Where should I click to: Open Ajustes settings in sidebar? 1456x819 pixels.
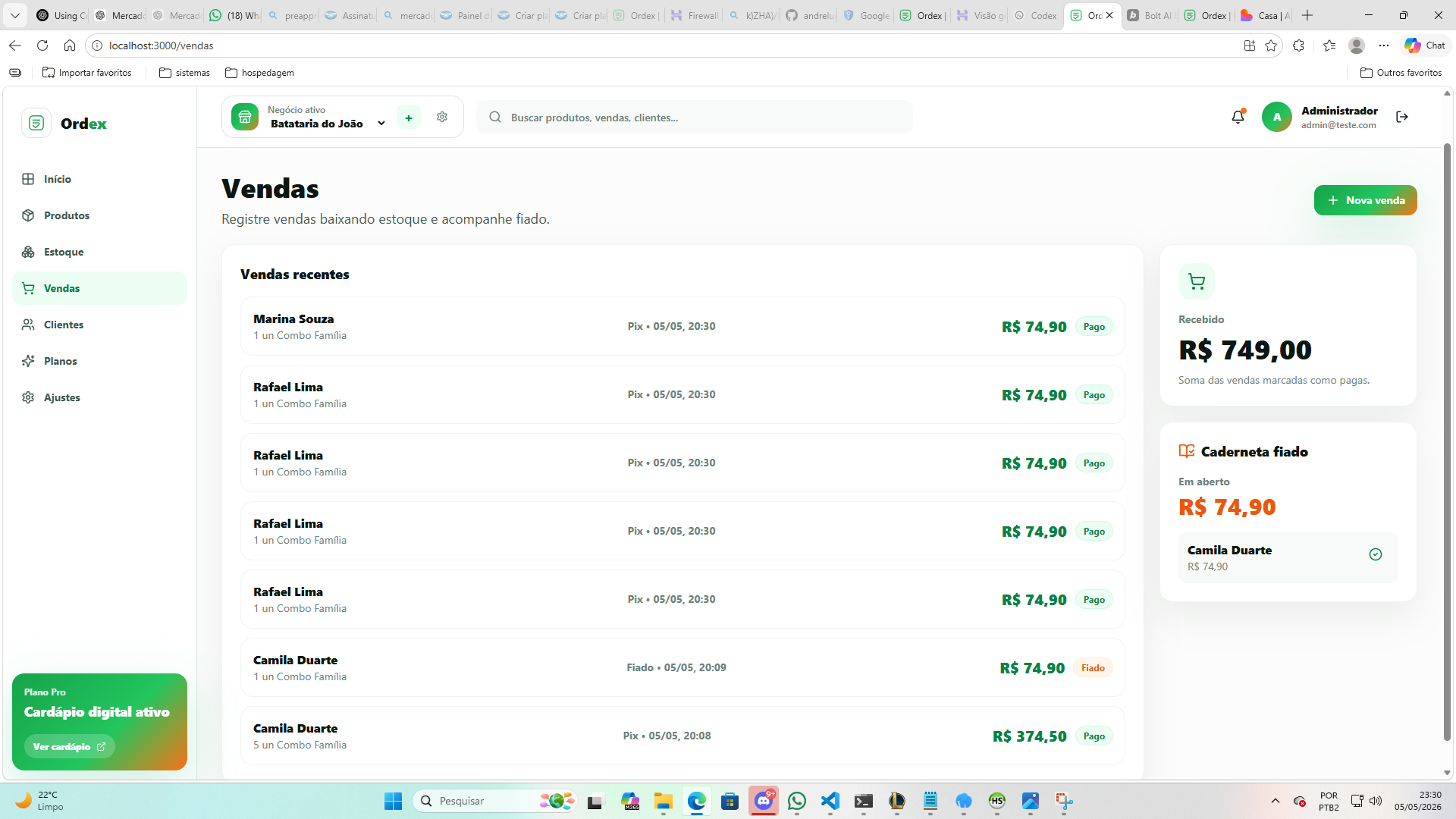coord(99,397)
